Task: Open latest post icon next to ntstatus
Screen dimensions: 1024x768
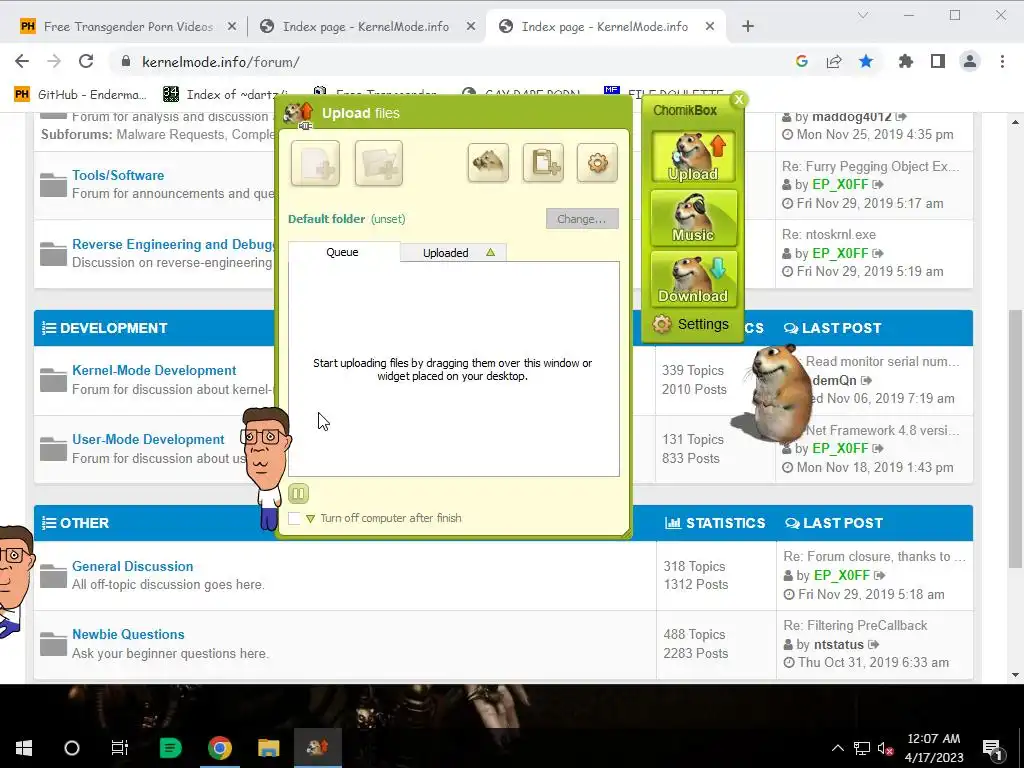Action: [x=874, y=645]
